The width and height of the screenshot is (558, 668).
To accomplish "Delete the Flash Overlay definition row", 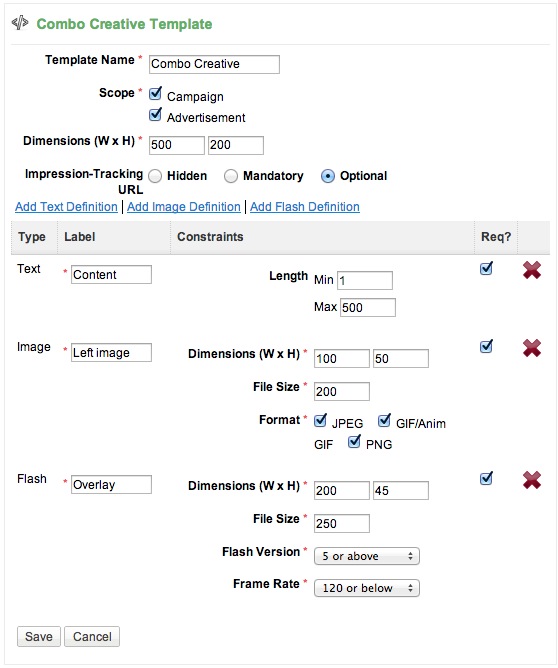I will tap(532, 480).
